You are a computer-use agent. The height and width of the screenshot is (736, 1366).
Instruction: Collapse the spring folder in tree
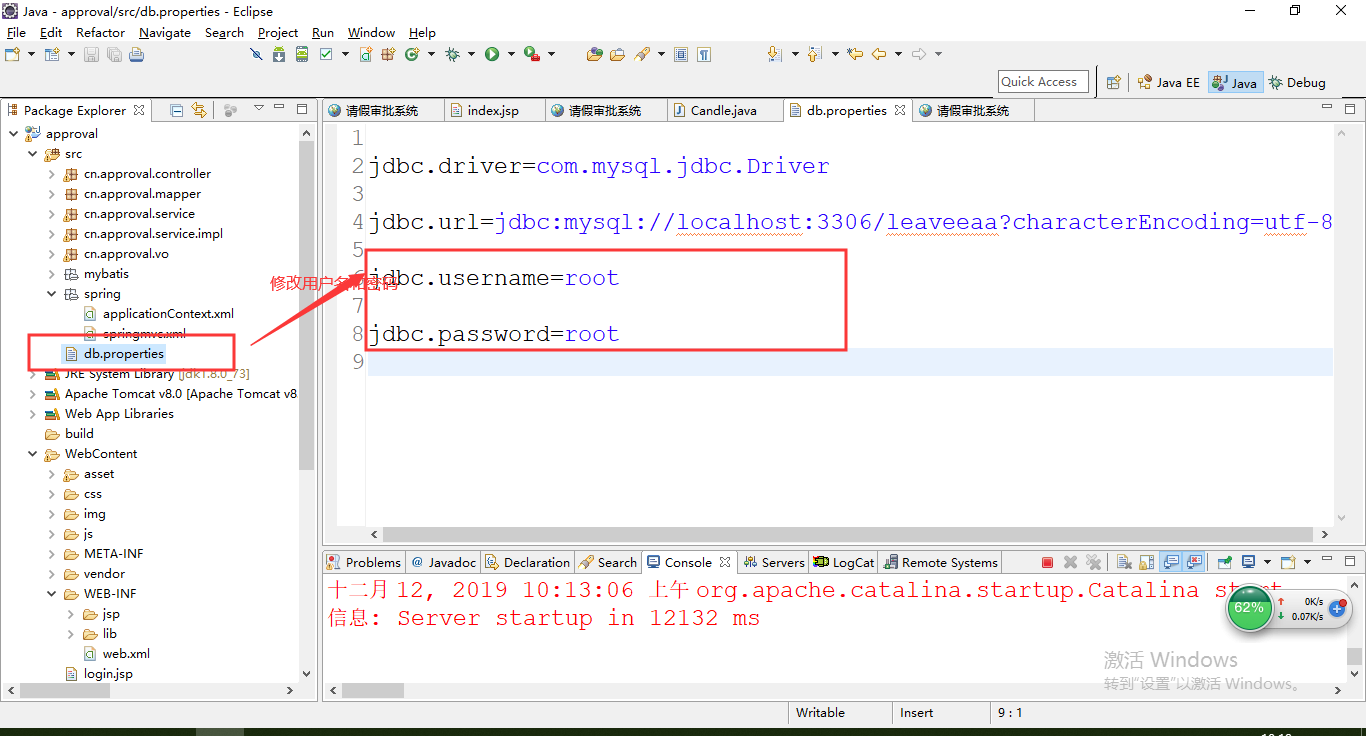click(x=52, y=294)
